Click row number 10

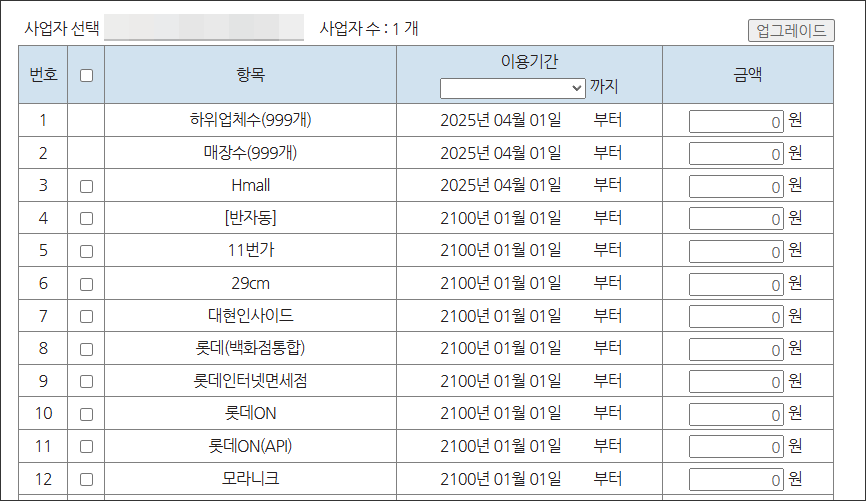43,413
